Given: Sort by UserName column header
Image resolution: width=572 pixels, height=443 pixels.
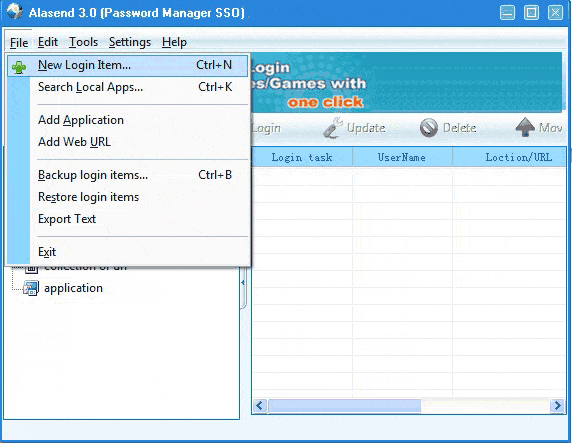Looking at the screenshot, I should [x=402, y=157].
